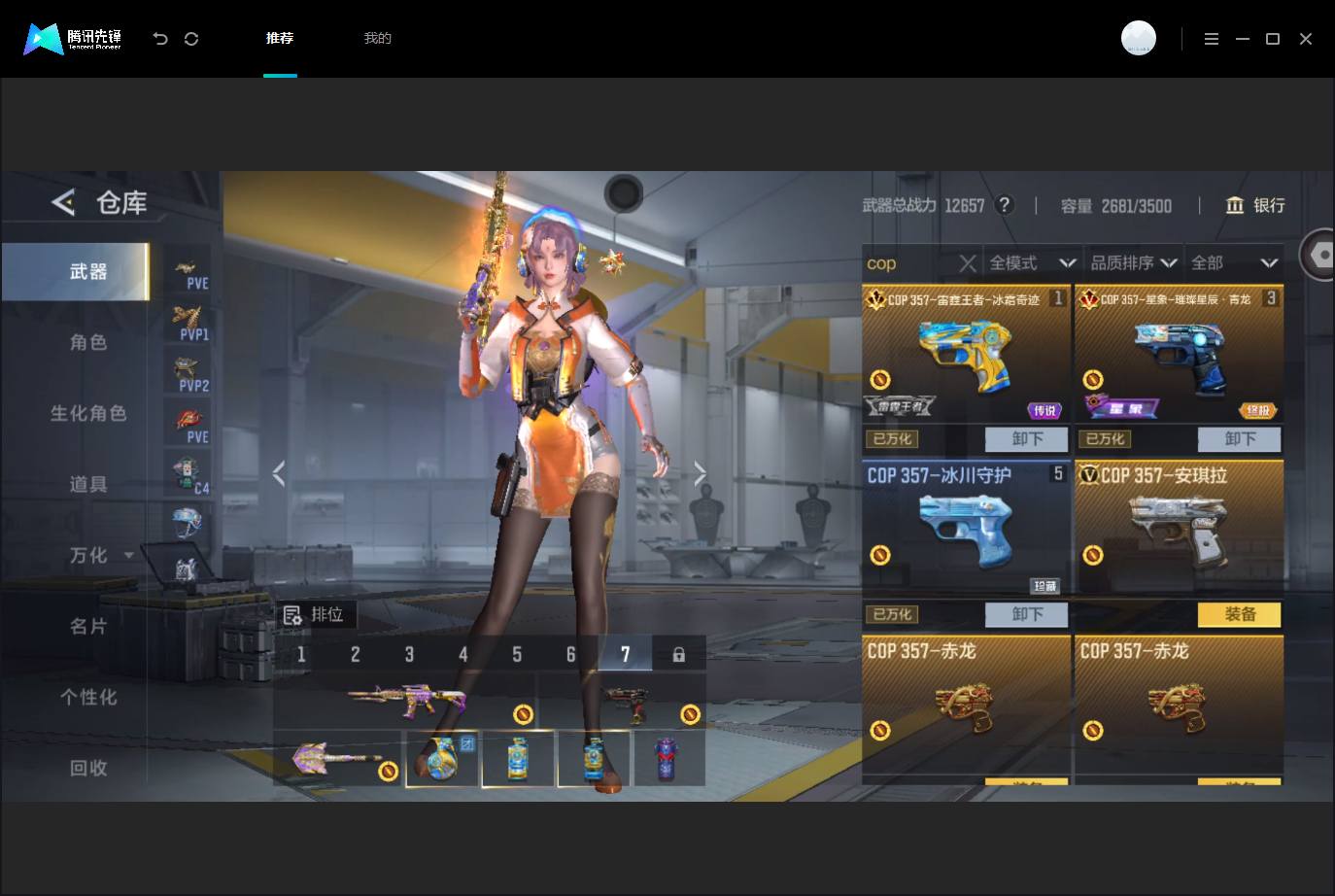Go back using the top bar undo arrow
Viewport: 1335px width, 896px height.
pos(160,39)
